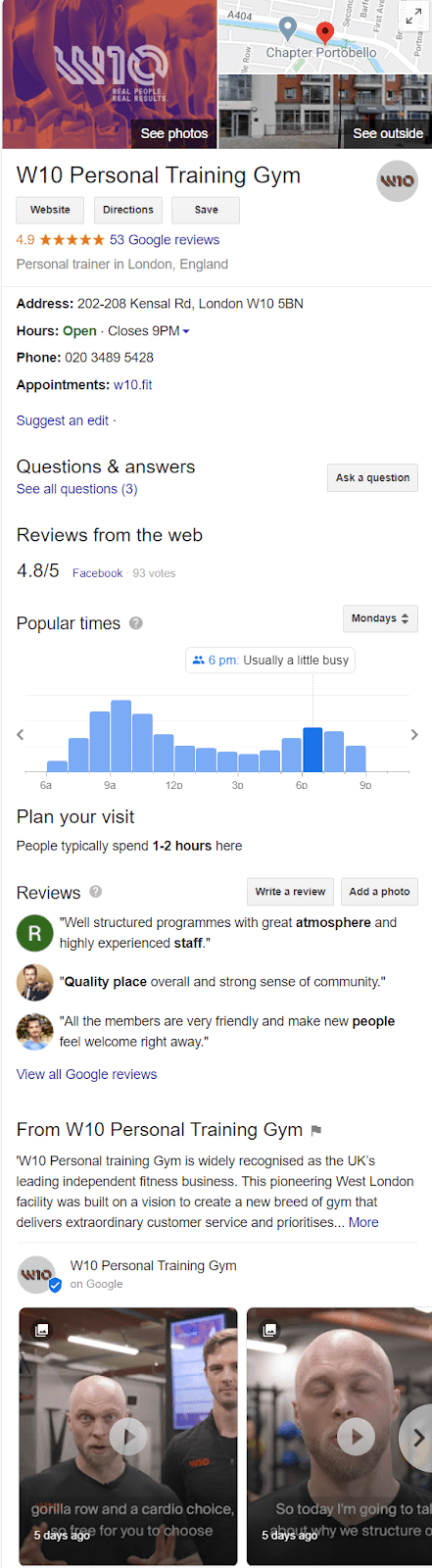
Task: Click Reviews help question mark icon
Action: click(x=96, y=892)
